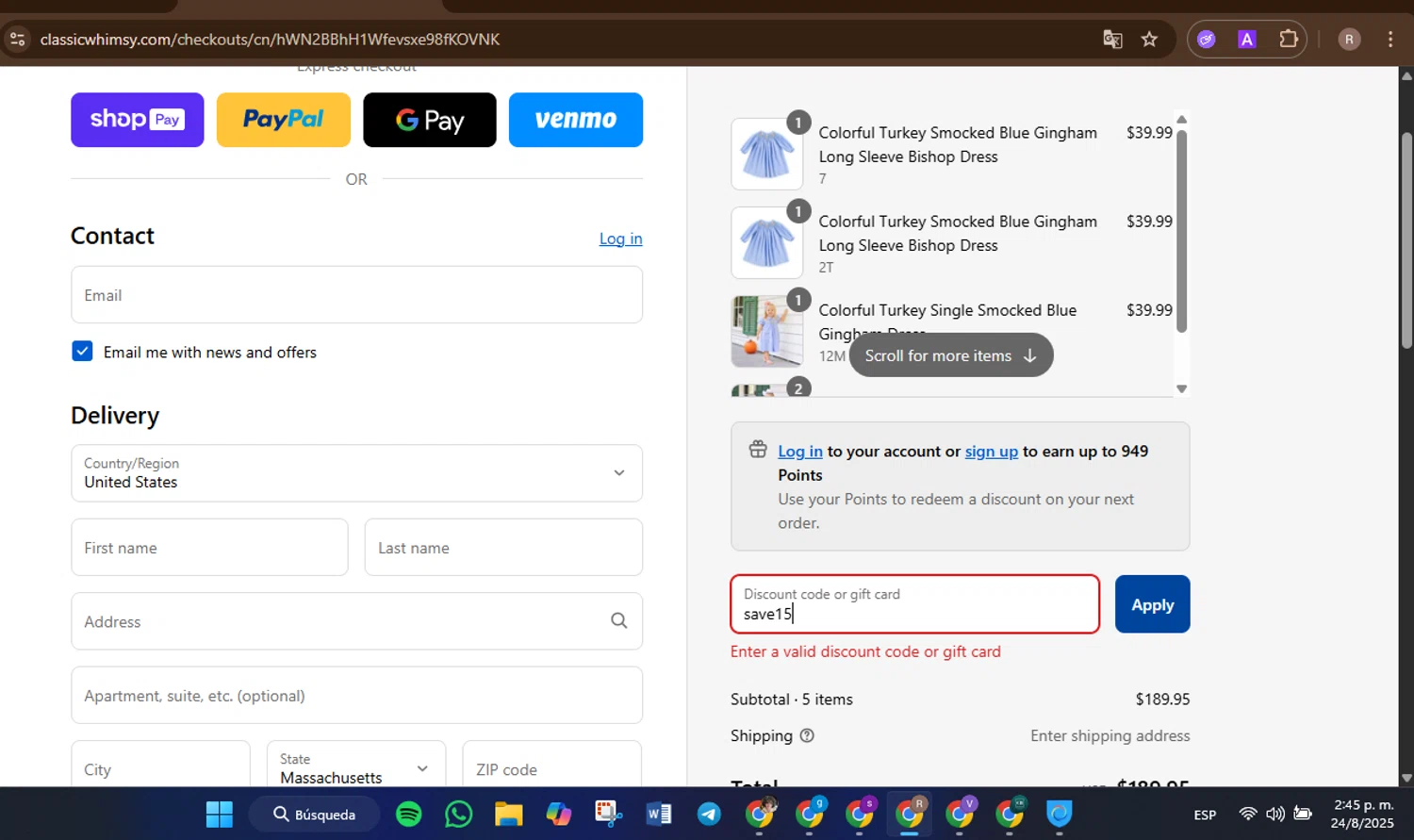The image size is (1414, 840).
Task: Click the Shipping help question-mark icon
Action: (x=807, y=736)
